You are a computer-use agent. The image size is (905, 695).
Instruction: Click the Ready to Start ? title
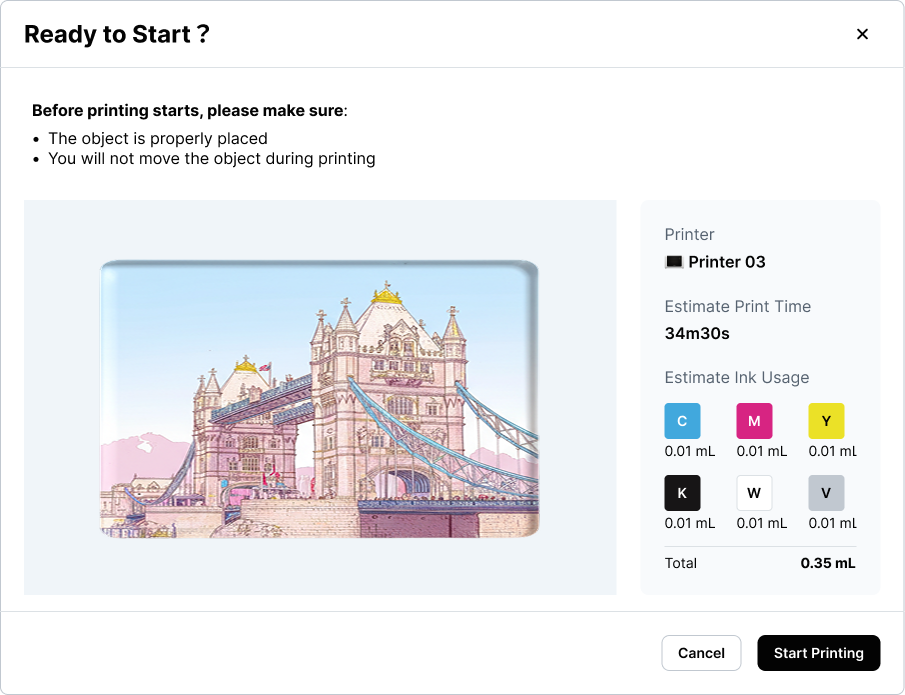[117, 34]
